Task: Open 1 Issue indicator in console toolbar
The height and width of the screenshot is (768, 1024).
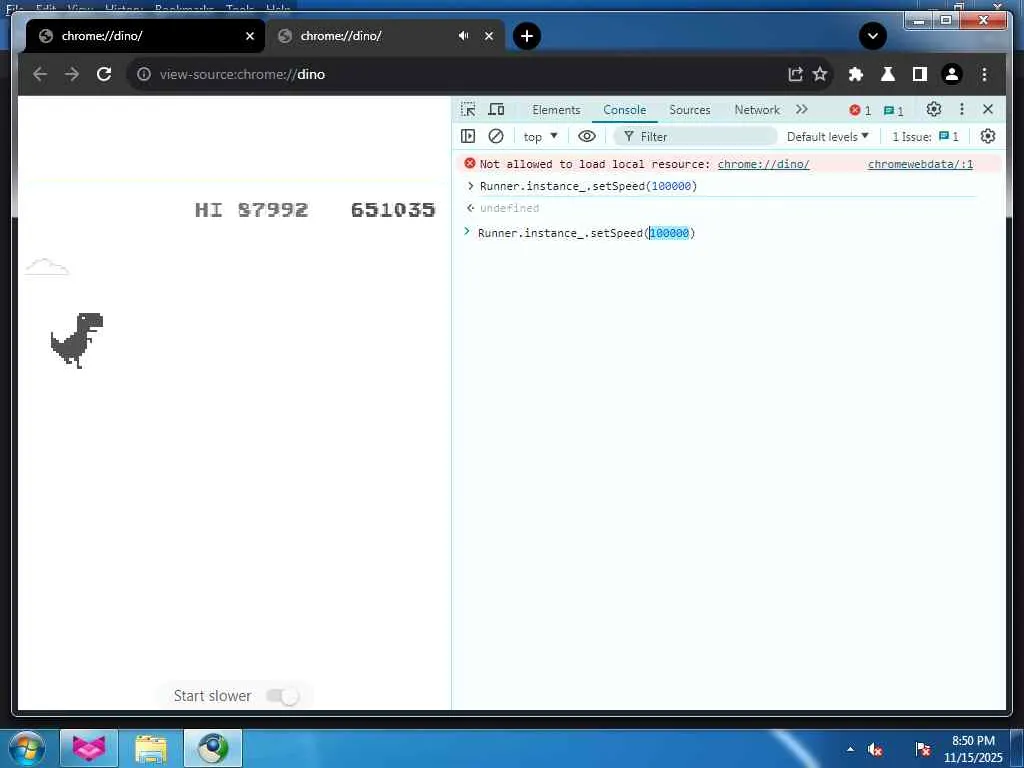Action: [925, 136]
